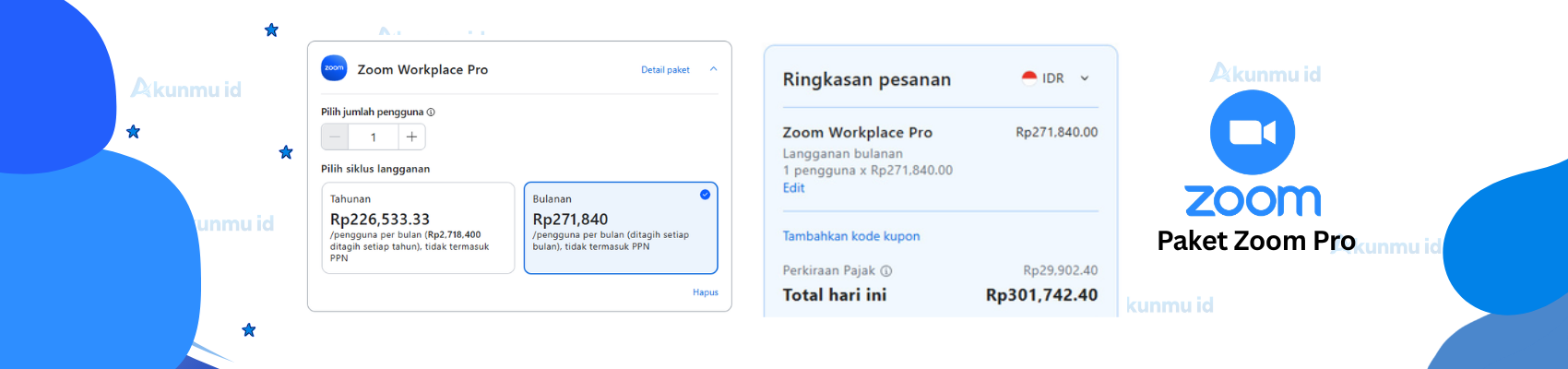This screenshot has width=1568, height=369.
Task: Open the IDR currency dropdown
Action: (x=1056, y=78)
